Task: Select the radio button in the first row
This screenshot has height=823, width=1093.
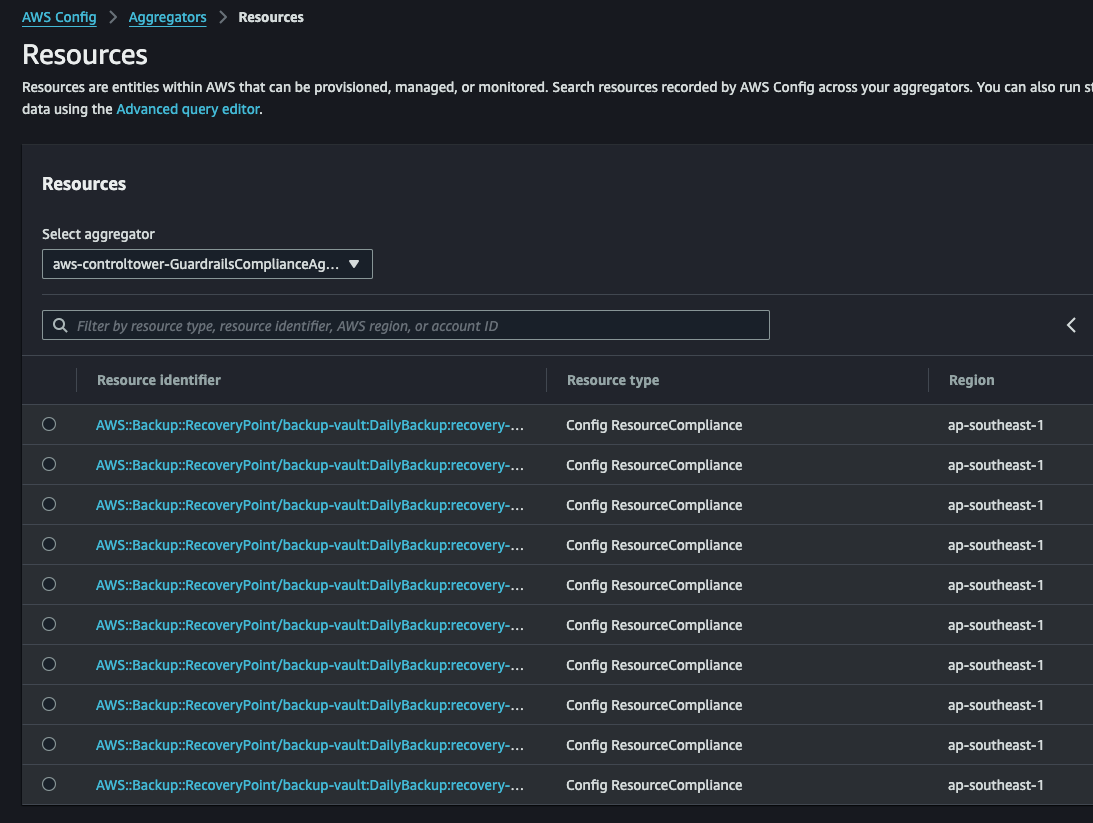Action: click(x=49, y=425)
